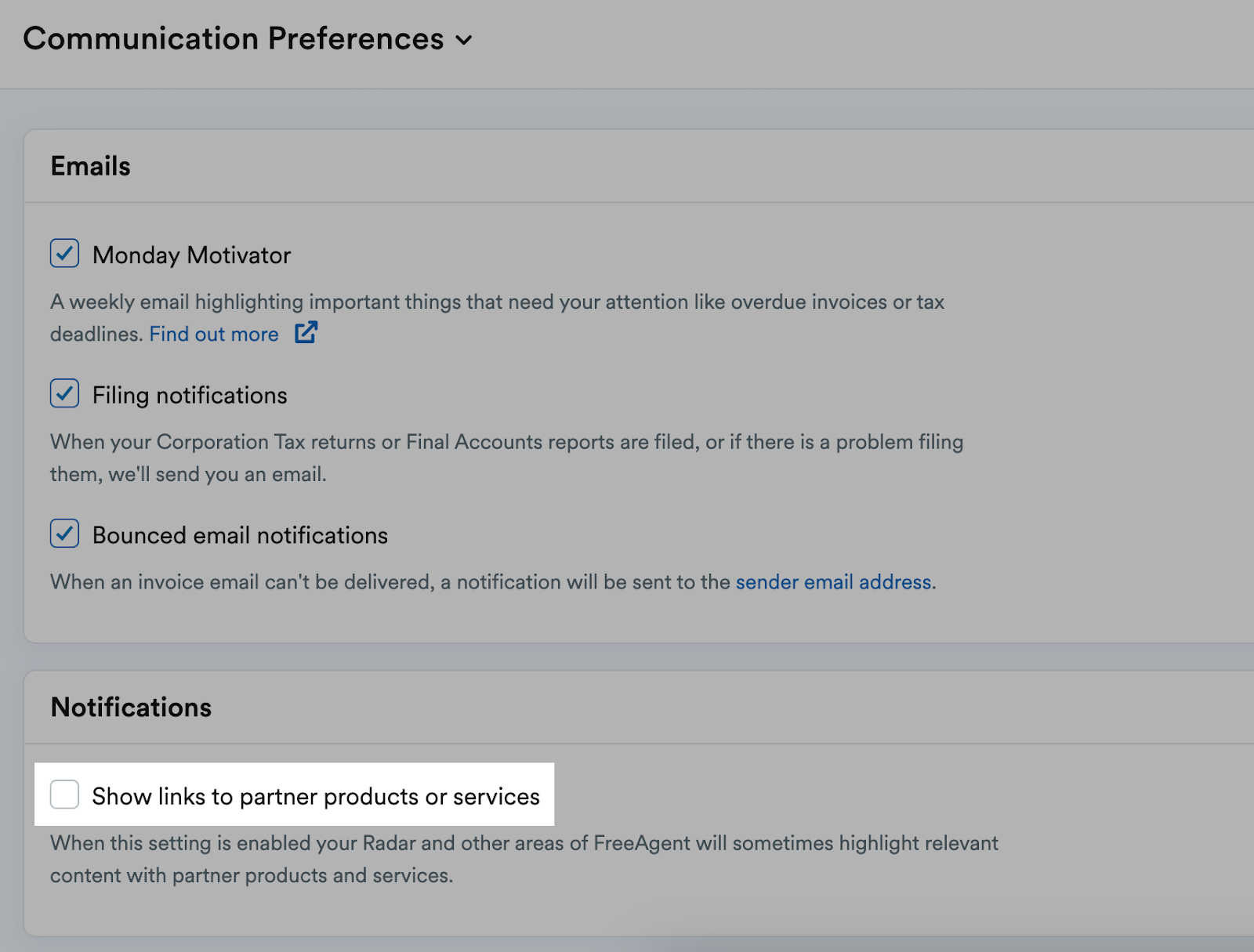Open the Find out more link
This screenshot has width=1254, height=952.
coord(214,334)
